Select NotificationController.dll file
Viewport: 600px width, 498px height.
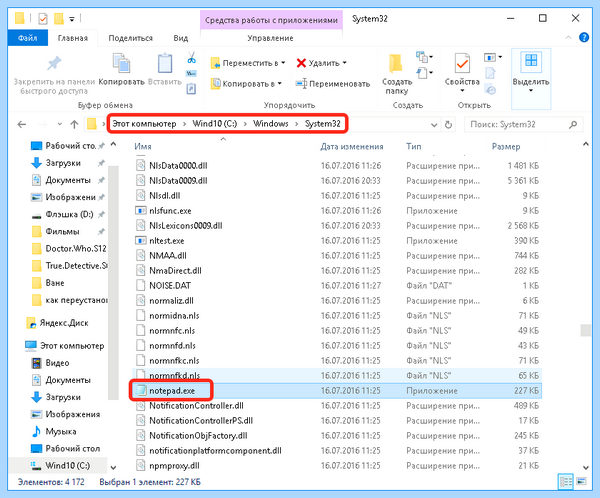pos(337,405)
